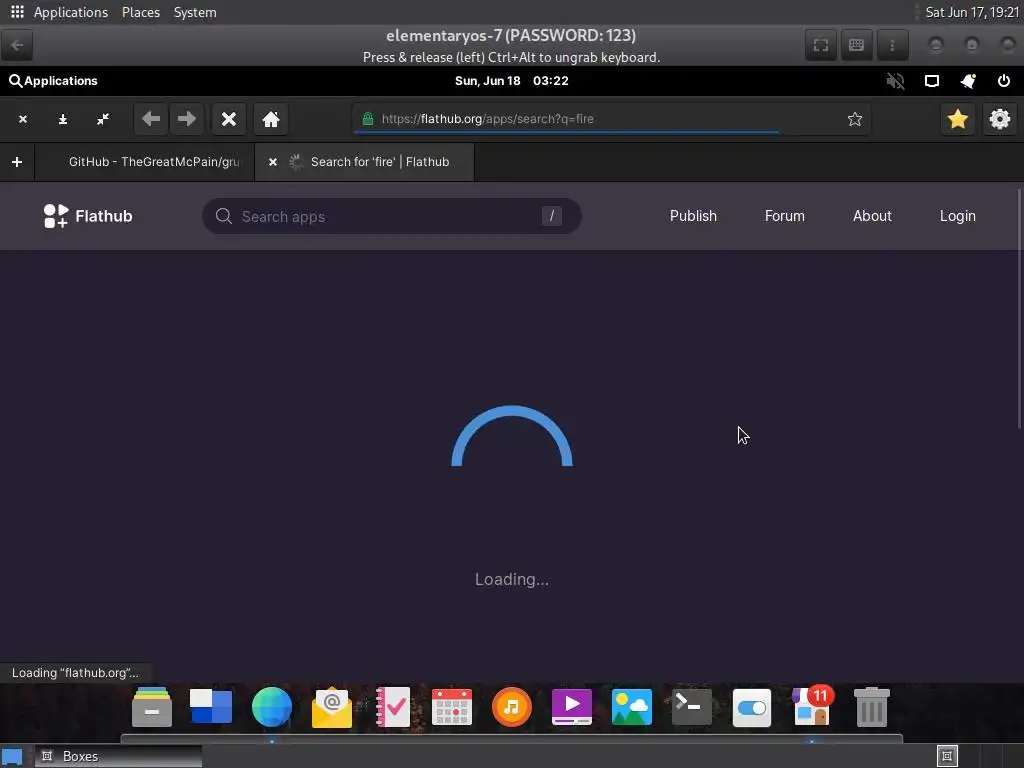Open the bookmarks gold star button
This screenshot has width=1024, height=768.
pyautogui.click(x=957, y=119)
